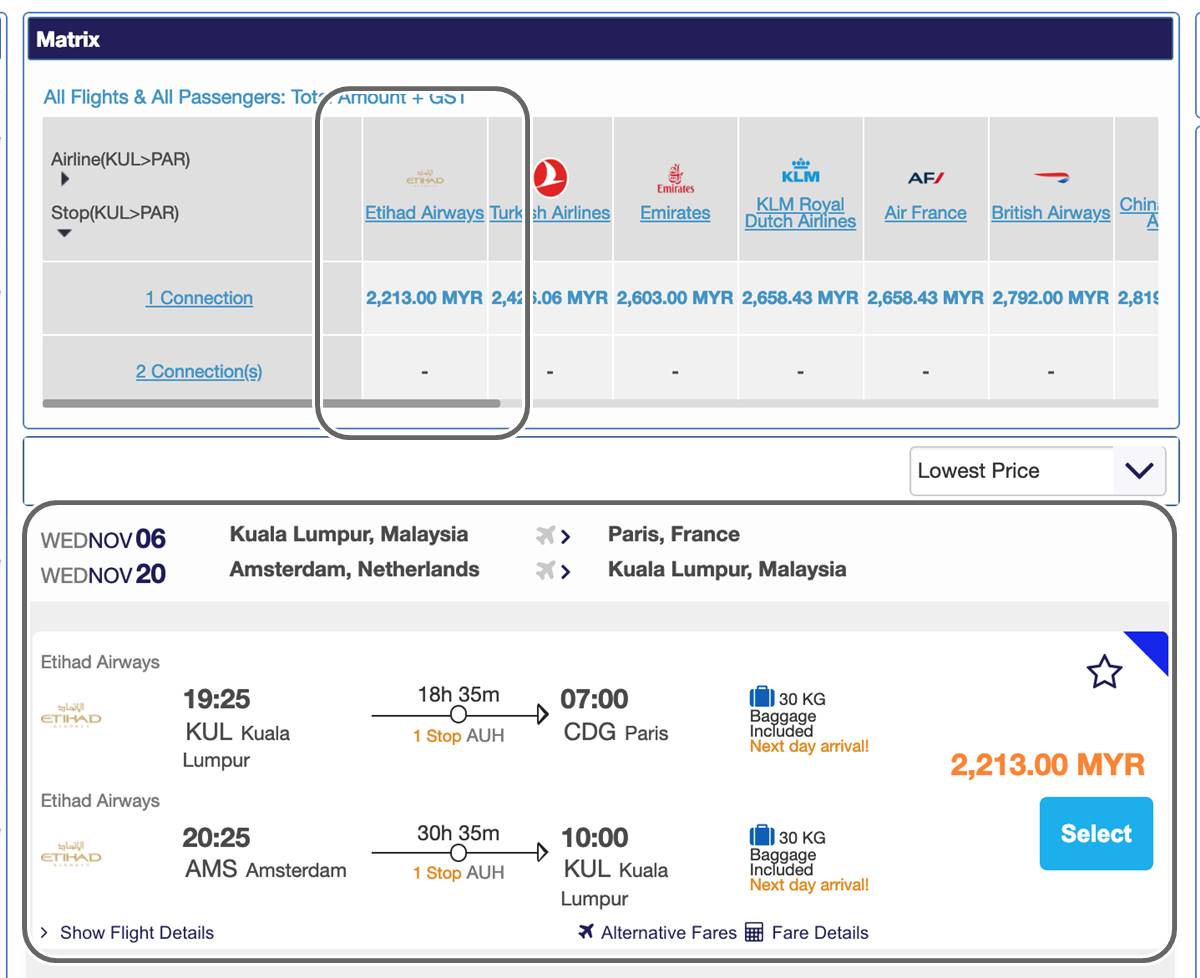This screenshot has height=978, width=1200.
Task: Click the Paris, France destination text
Action: tap(674, 534)
